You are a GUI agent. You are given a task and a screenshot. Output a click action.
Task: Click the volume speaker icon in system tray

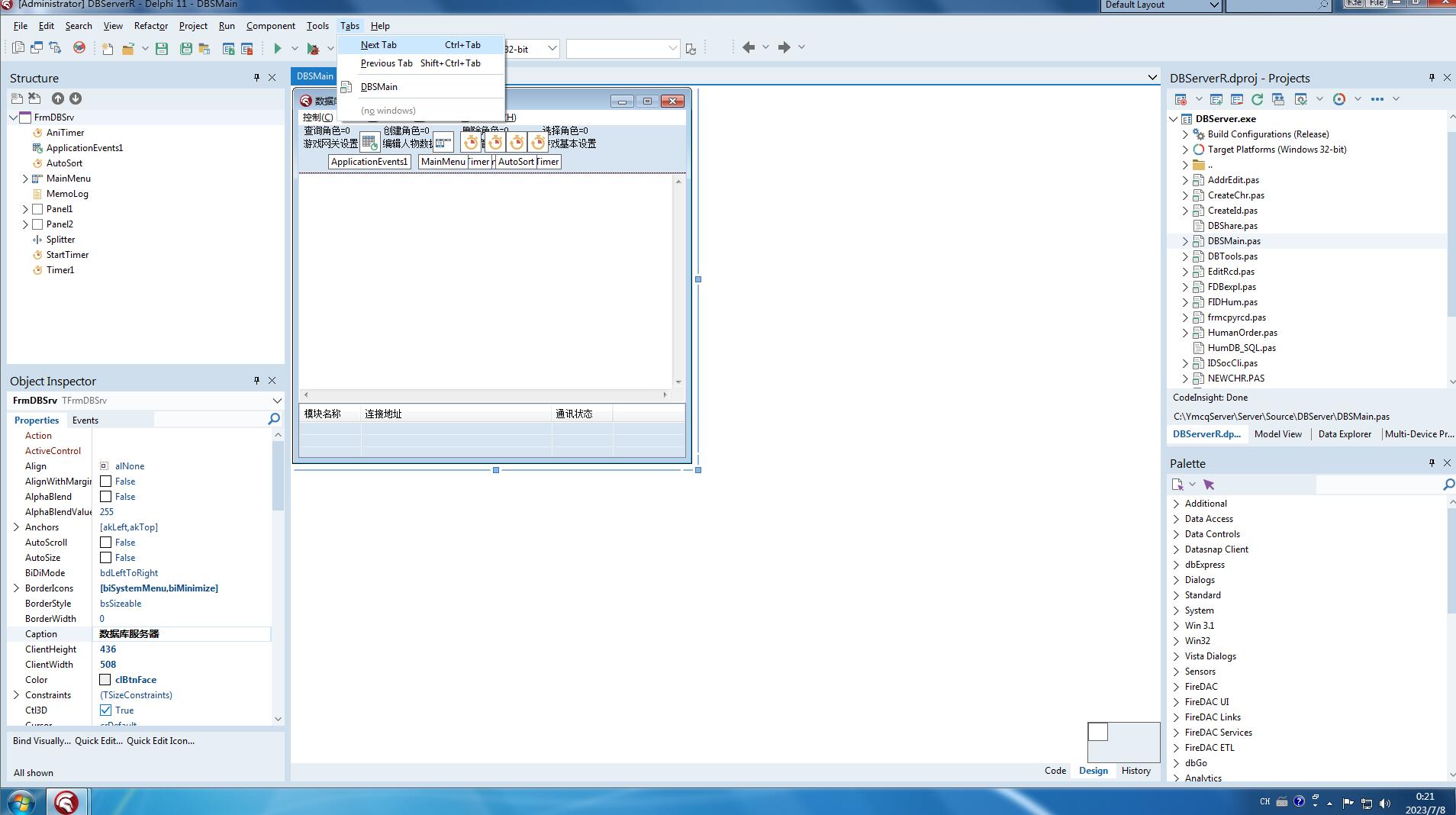(x=1385, y=803)
